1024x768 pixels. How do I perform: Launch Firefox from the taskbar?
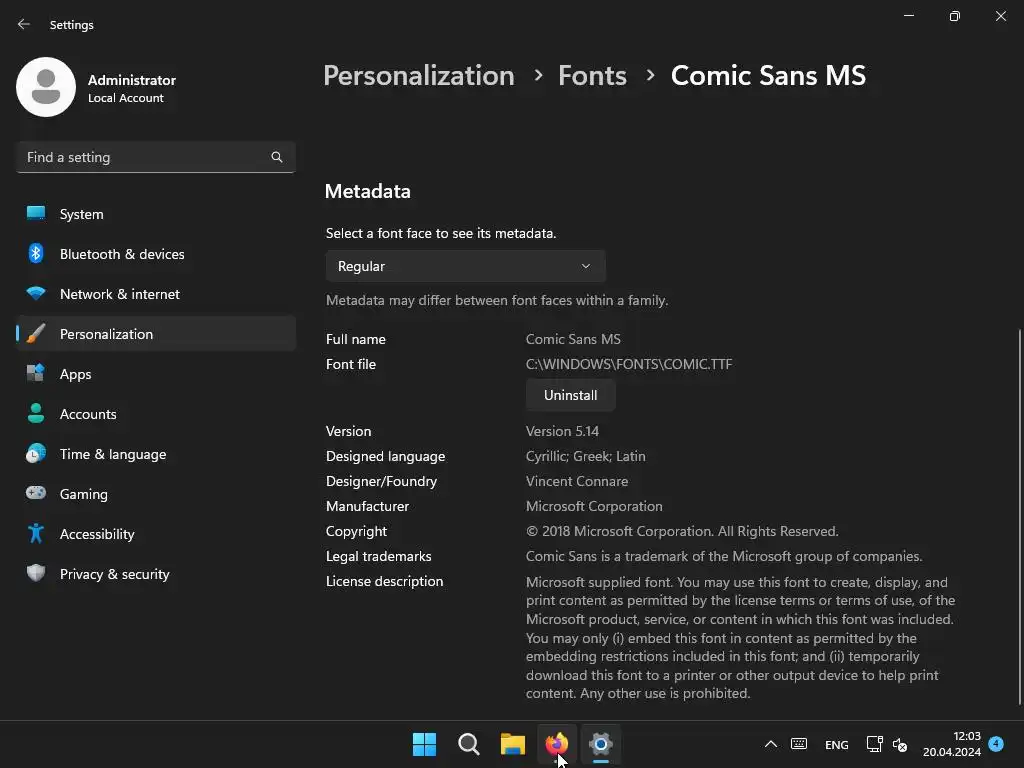(556, 744)
